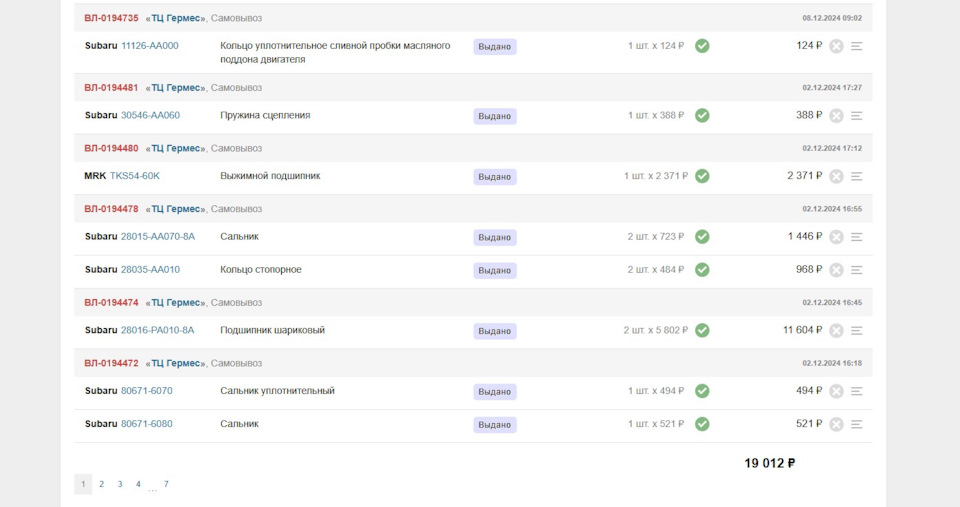960x507 pixels.
Task: Open order ВЛ-0194735 link
Action: point(111,18)
